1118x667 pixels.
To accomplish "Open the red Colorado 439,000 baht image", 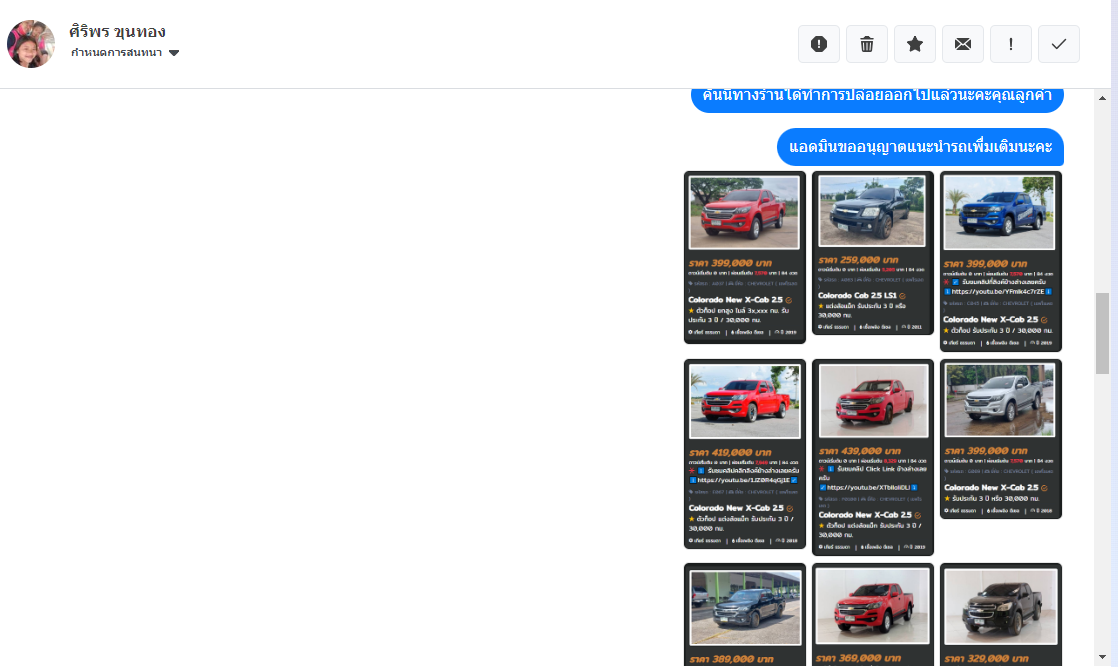I will [872, 457].
